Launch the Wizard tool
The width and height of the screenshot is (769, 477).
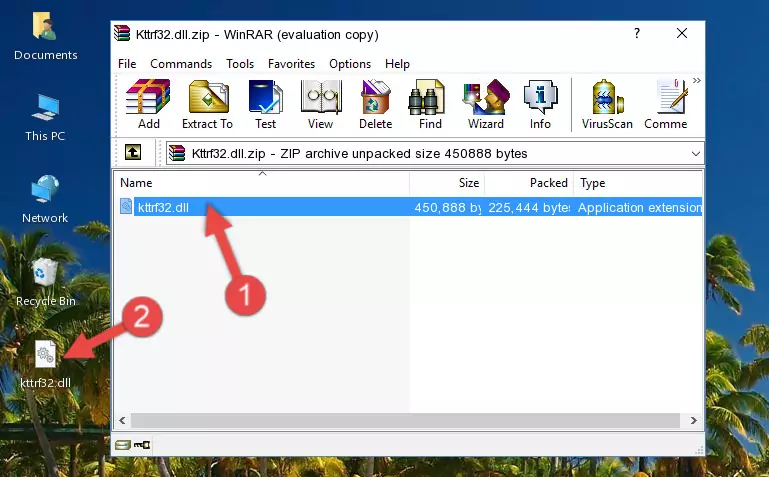coord(486,104)
